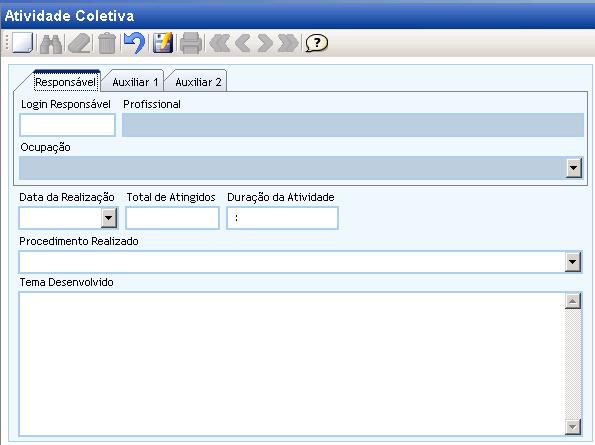
Task: Click the new blank record icon
Action: (23, 43)
